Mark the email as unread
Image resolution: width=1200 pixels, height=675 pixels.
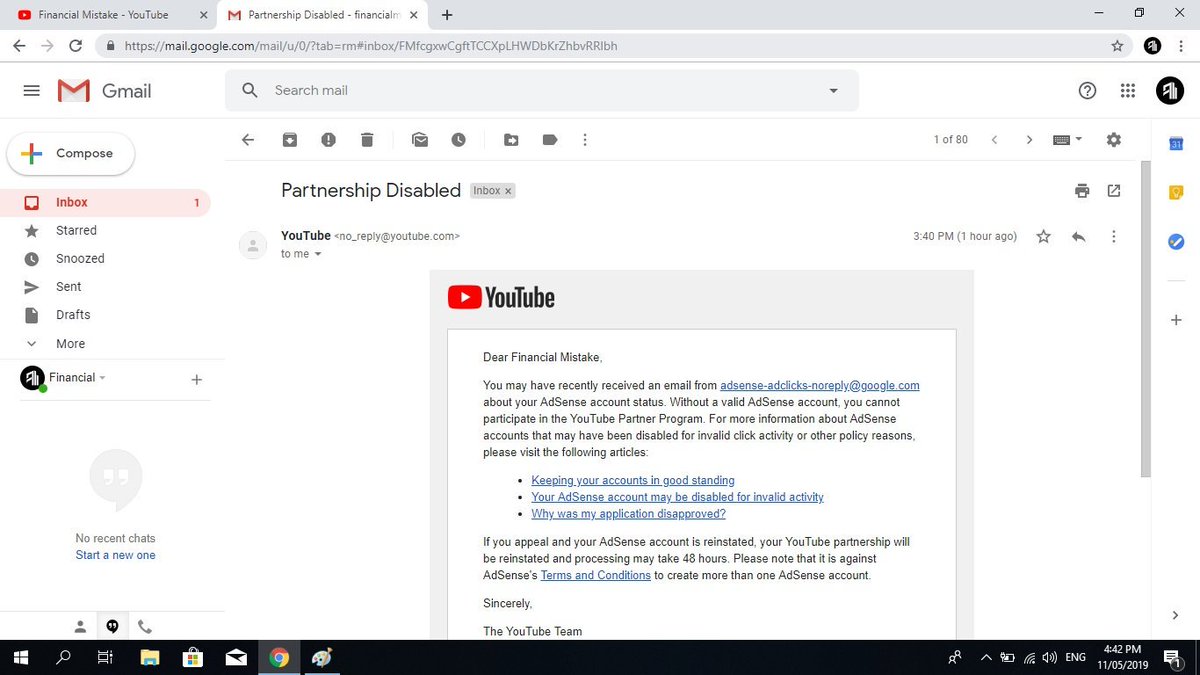coord(420,140)
